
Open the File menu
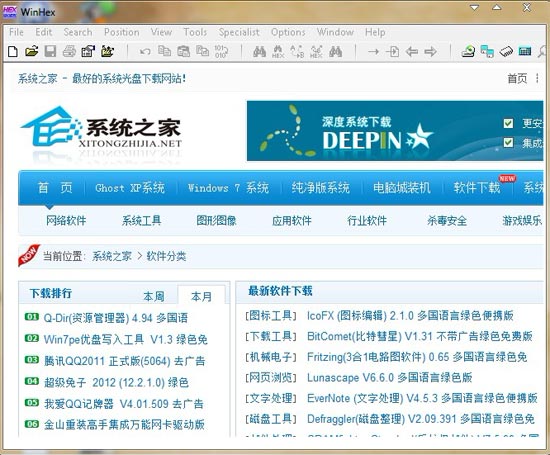pos(16,32)
